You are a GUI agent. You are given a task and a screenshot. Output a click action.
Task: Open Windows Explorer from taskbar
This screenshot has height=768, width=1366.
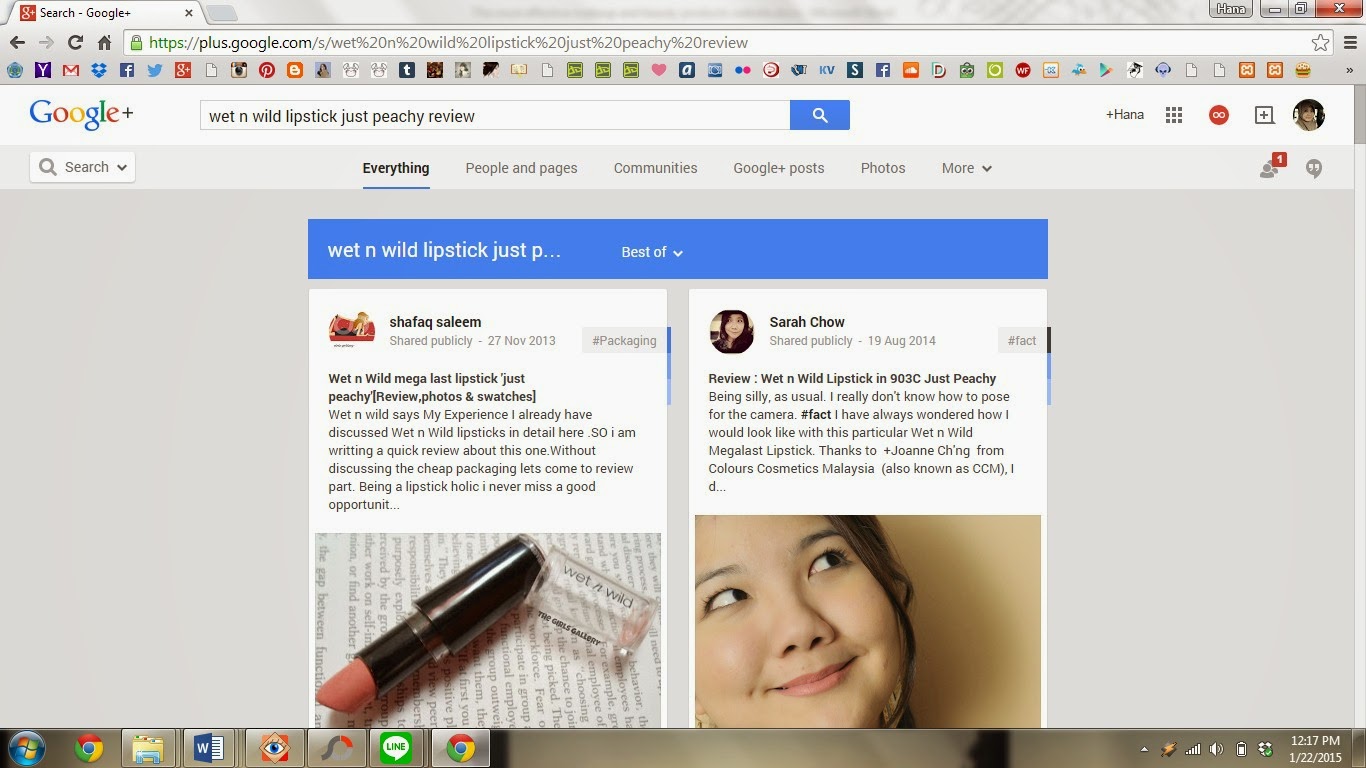pyautogui.click(x=148, y=748)
